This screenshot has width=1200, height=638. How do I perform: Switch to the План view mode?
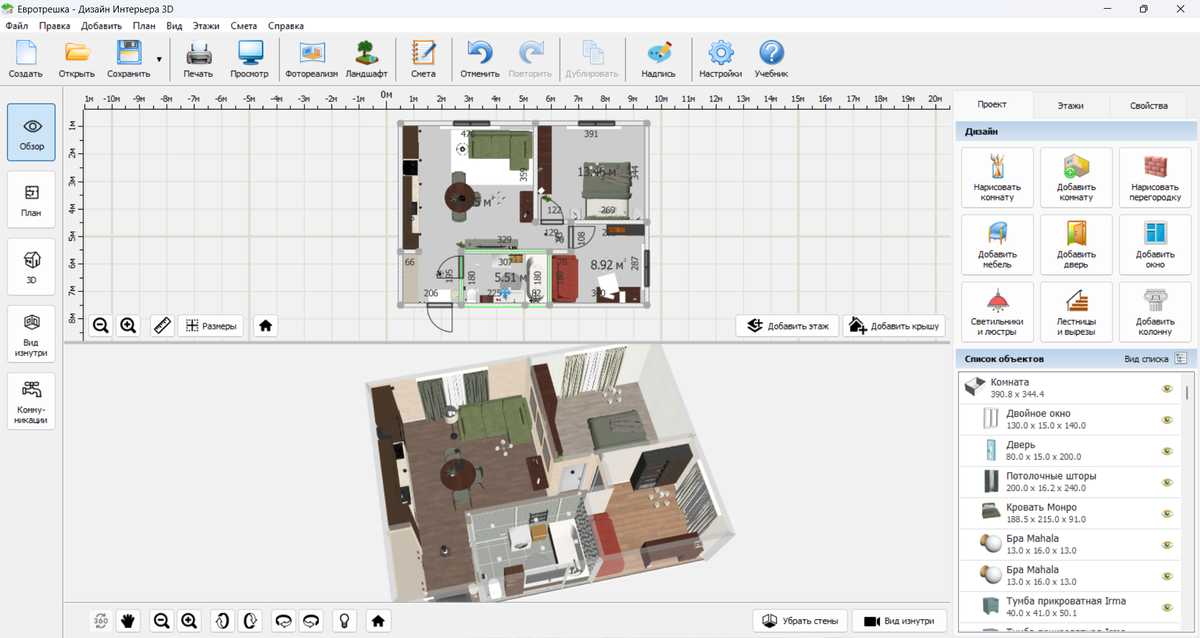tap(31, 200)
